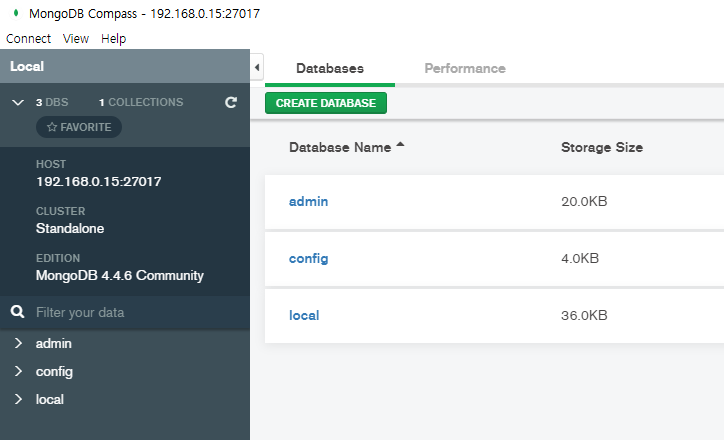Click the 20.0KB storage size value
724x440 pixels.
[584, 201]
